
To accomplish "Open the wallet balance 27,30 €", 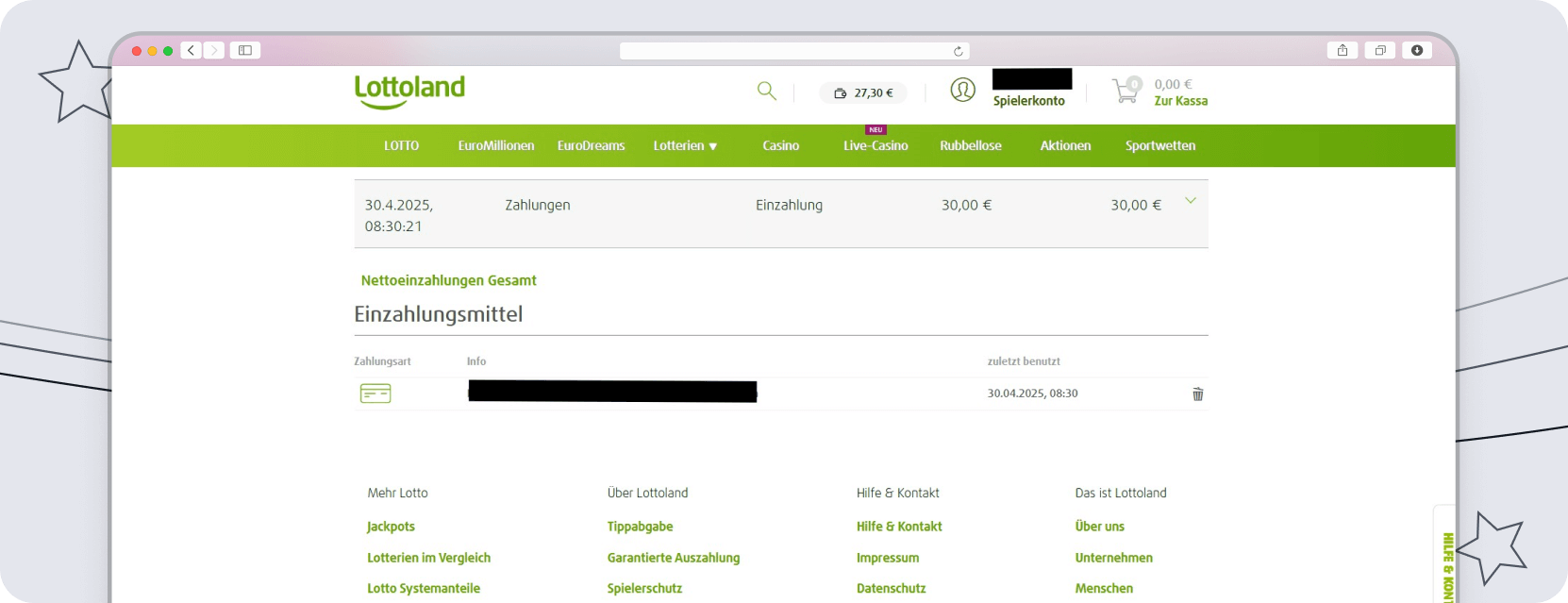I will click(x=863, y=92).
